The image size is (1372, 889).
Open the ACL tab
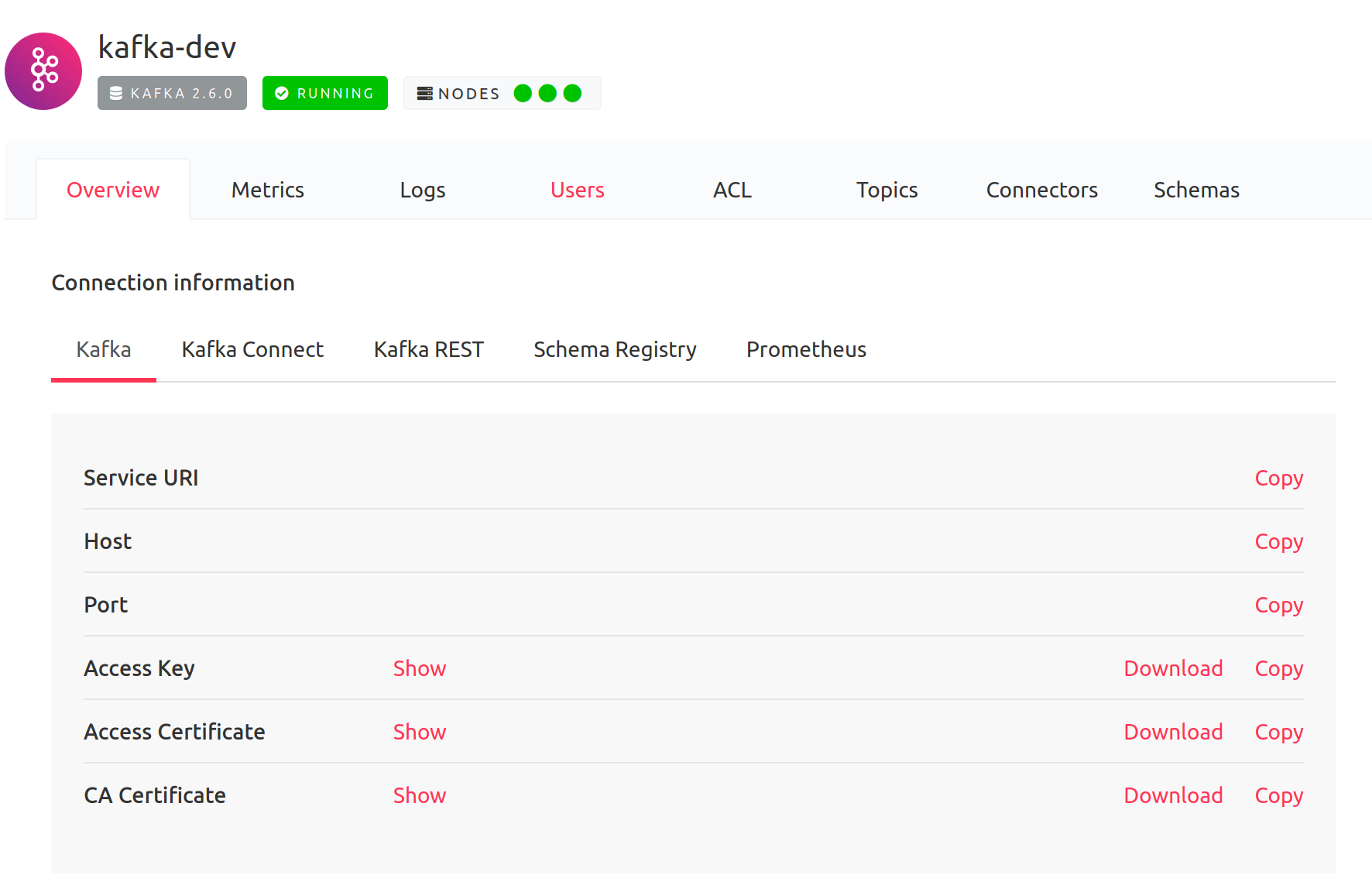[x=732, y=190]
